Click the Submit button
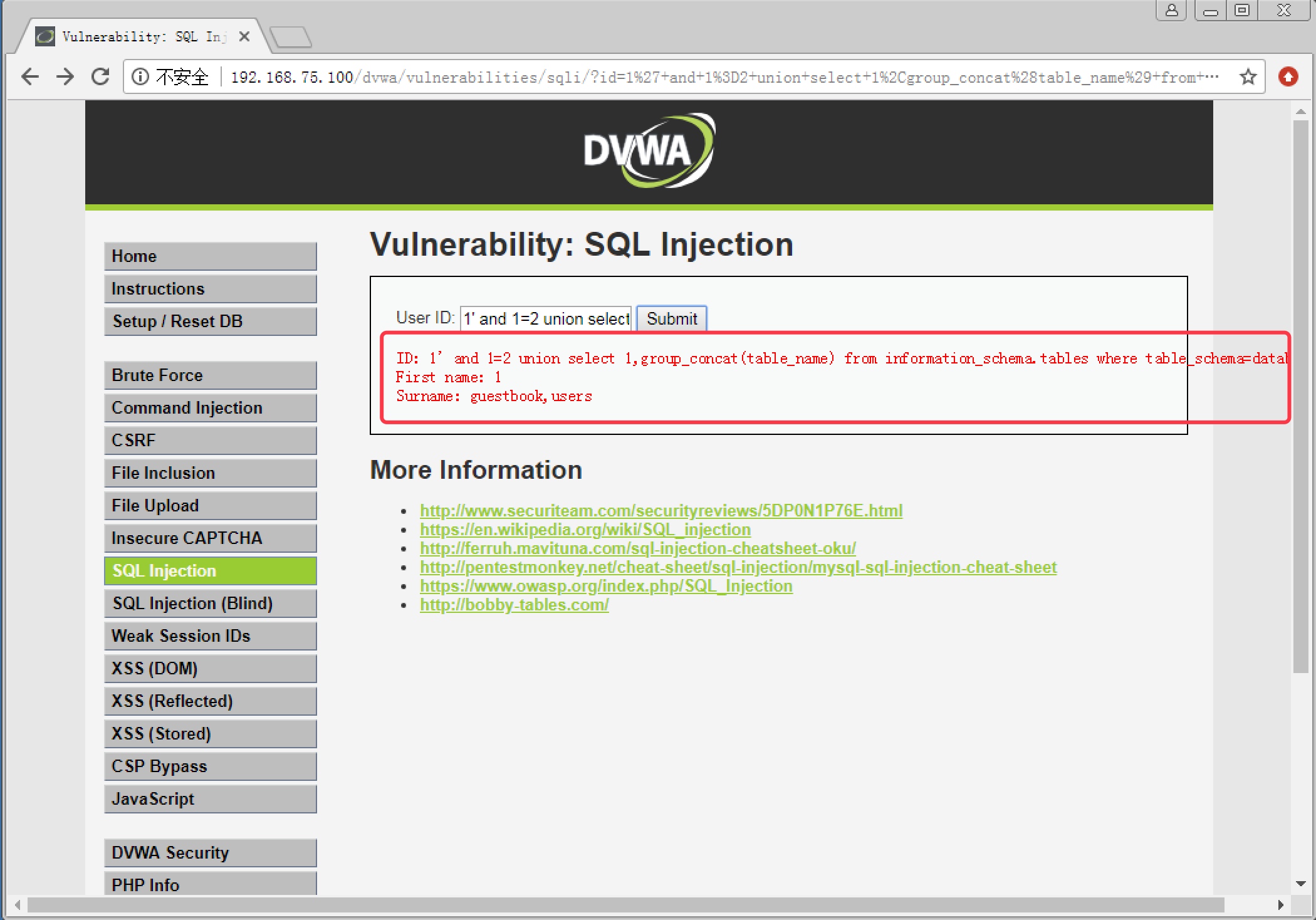The width and height of the screenshot is (1316, 920). (x=671, y=318)
